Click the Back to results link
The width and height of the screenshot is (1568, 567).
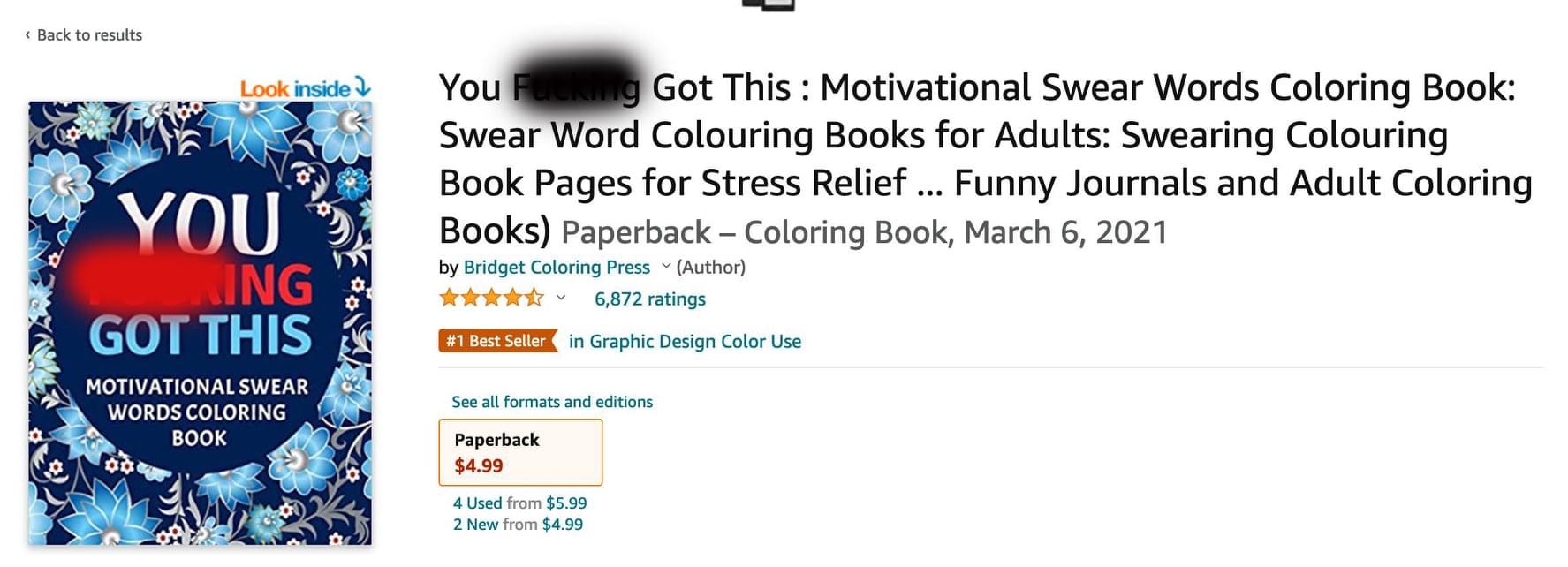[x=84, y=35]
